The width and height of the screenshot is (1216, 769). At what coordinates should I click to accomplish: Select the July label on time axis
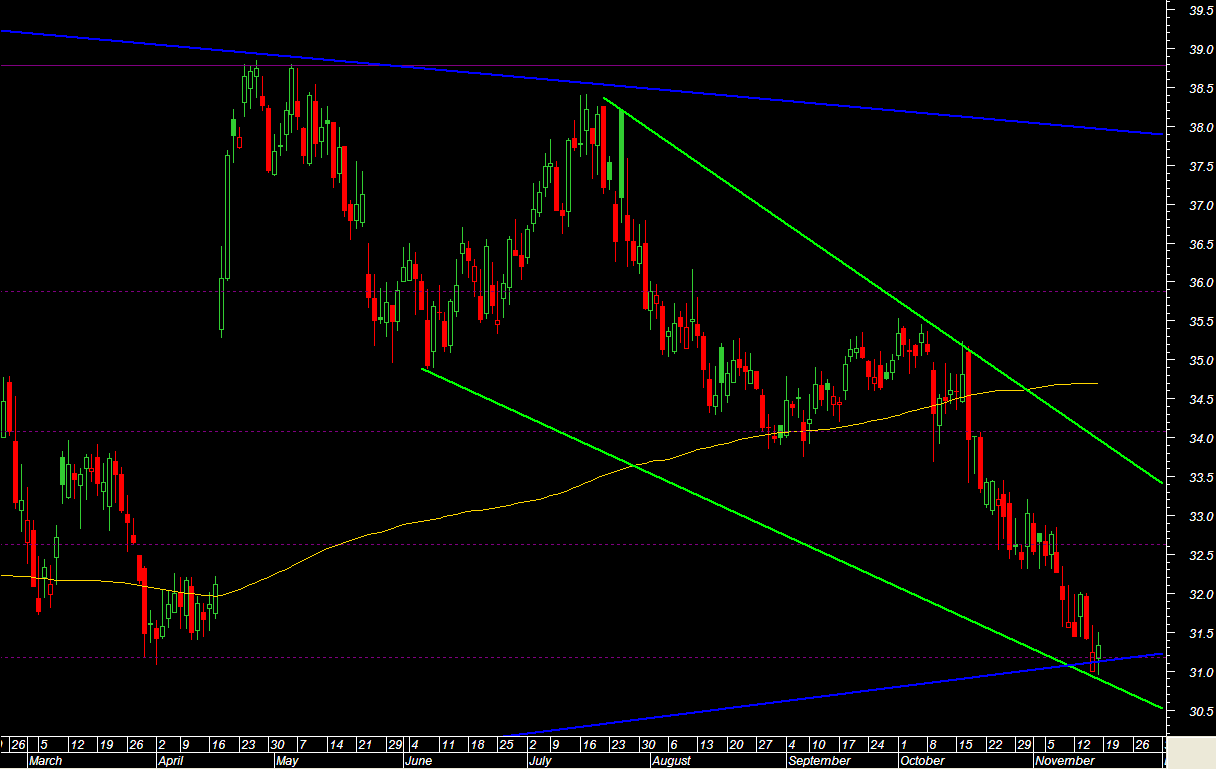coord(539,761)
